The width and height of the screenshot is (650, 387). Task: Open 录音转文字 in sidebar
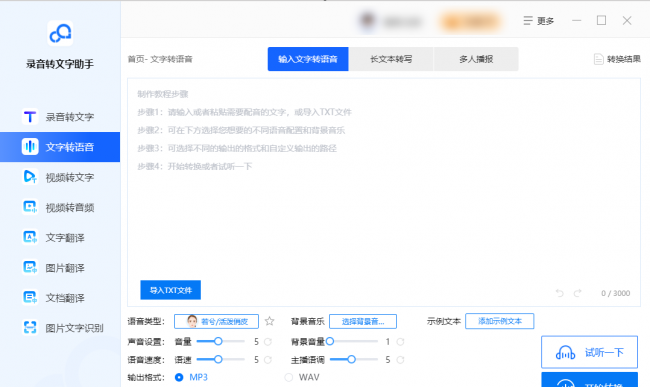60,117
